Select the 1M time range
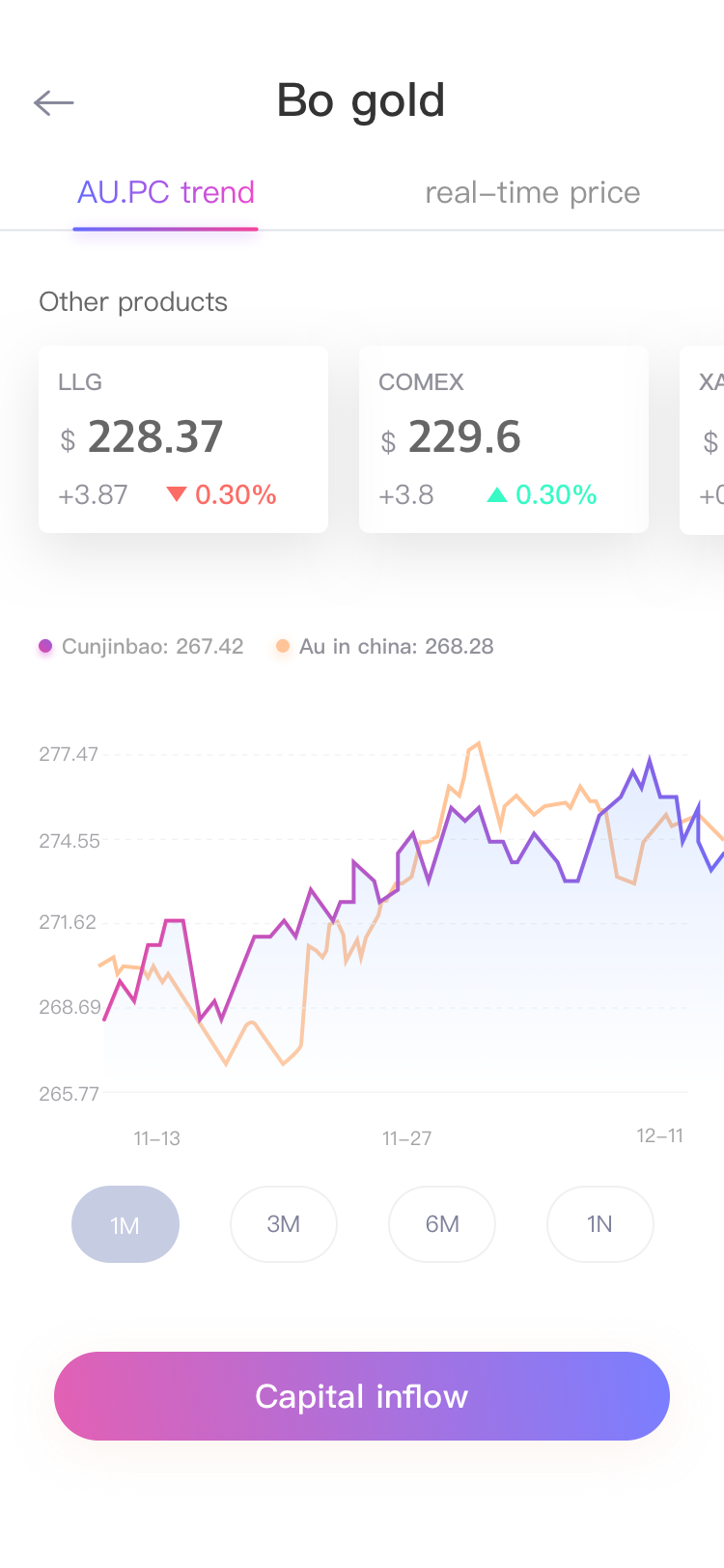This screenshot has width=724, height=1568. coord(125,1224)
